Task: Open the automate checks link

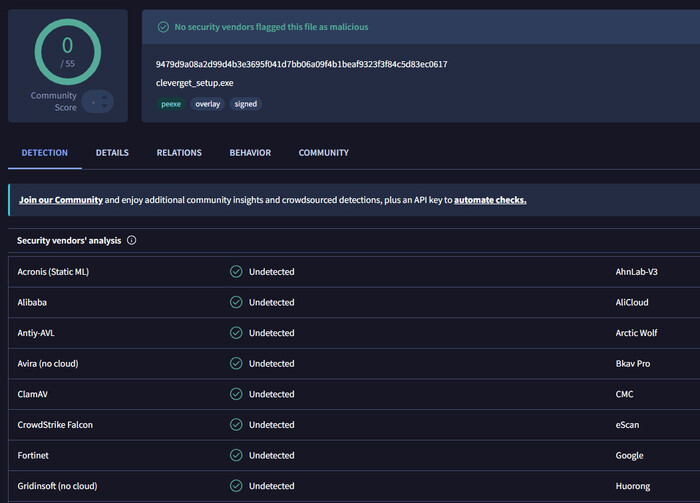Action: tap(490, 200)
